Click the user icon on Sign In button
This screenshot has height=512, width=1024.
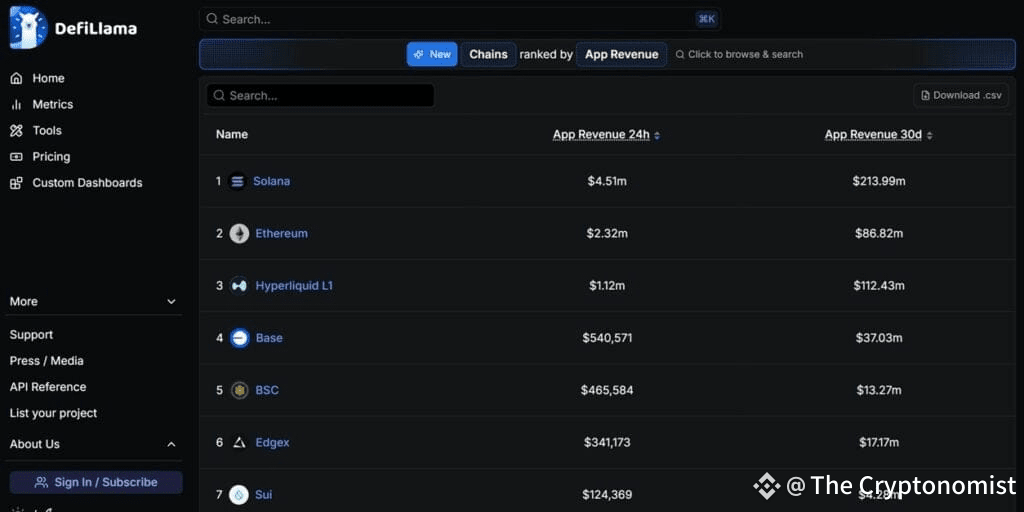[41, 483]
